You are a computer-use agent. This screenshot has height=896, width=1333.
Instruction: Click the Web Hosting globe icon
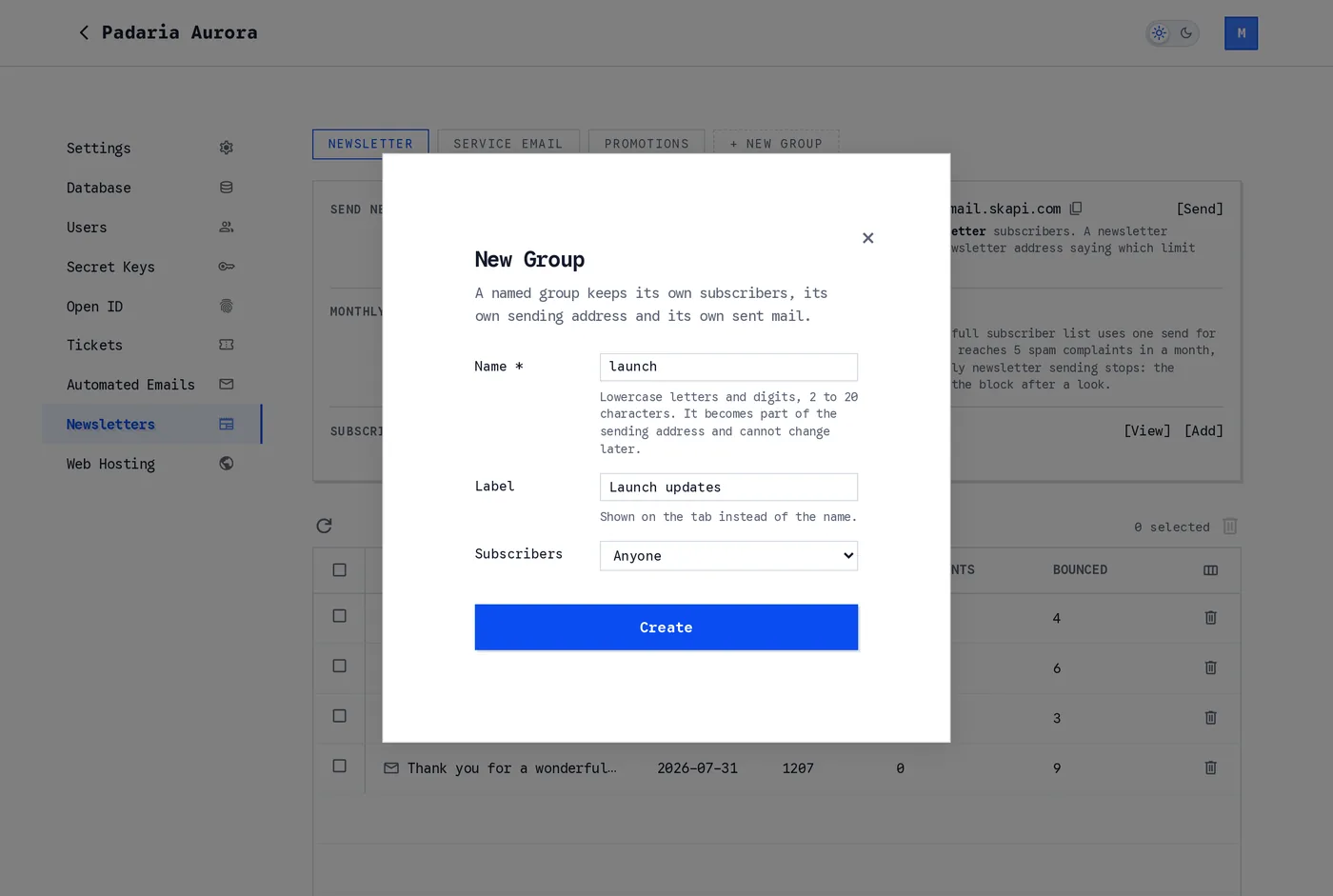[x=227, y=464]
